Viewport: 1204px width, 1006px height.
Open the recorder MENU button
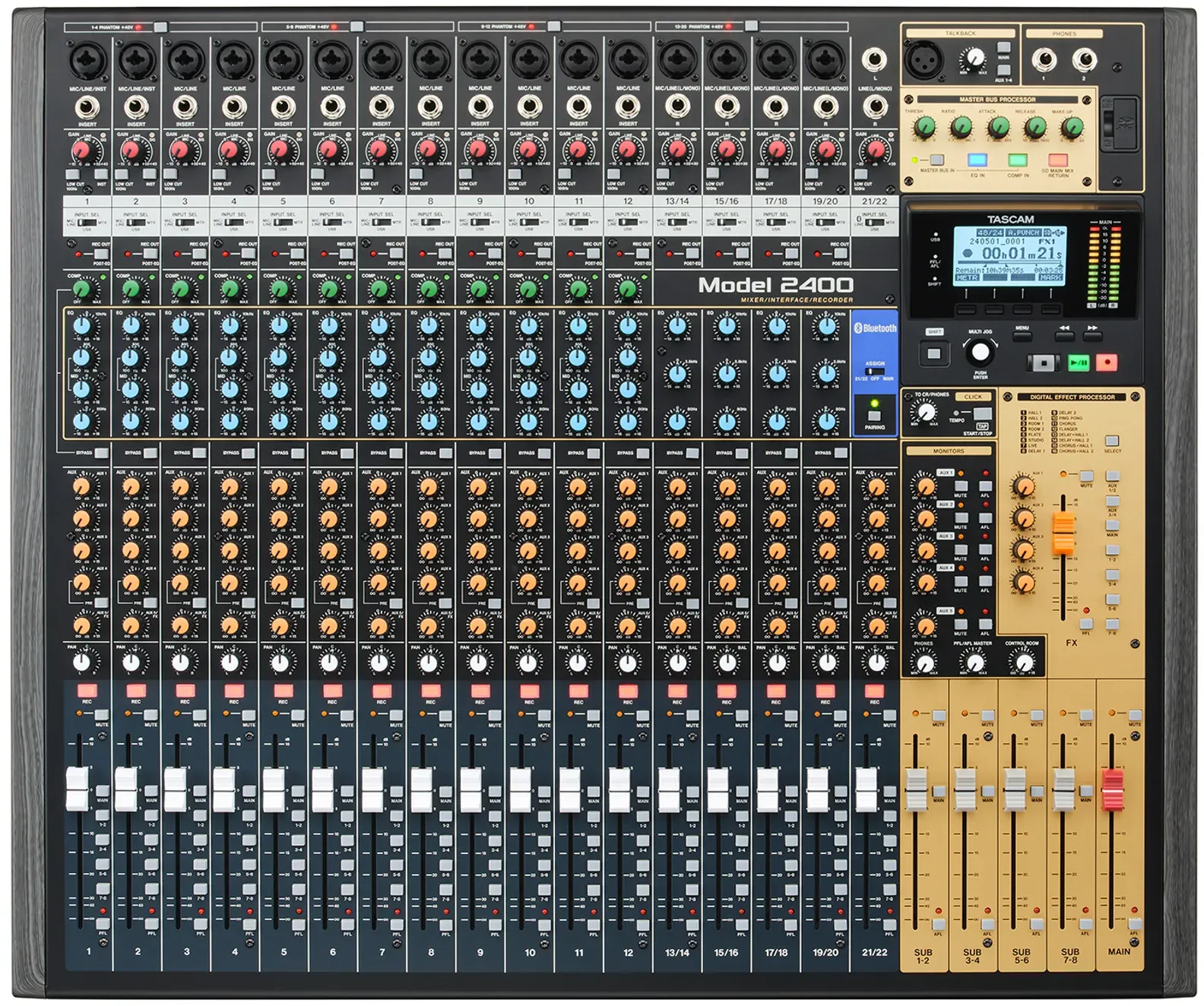click(1023, 336)
